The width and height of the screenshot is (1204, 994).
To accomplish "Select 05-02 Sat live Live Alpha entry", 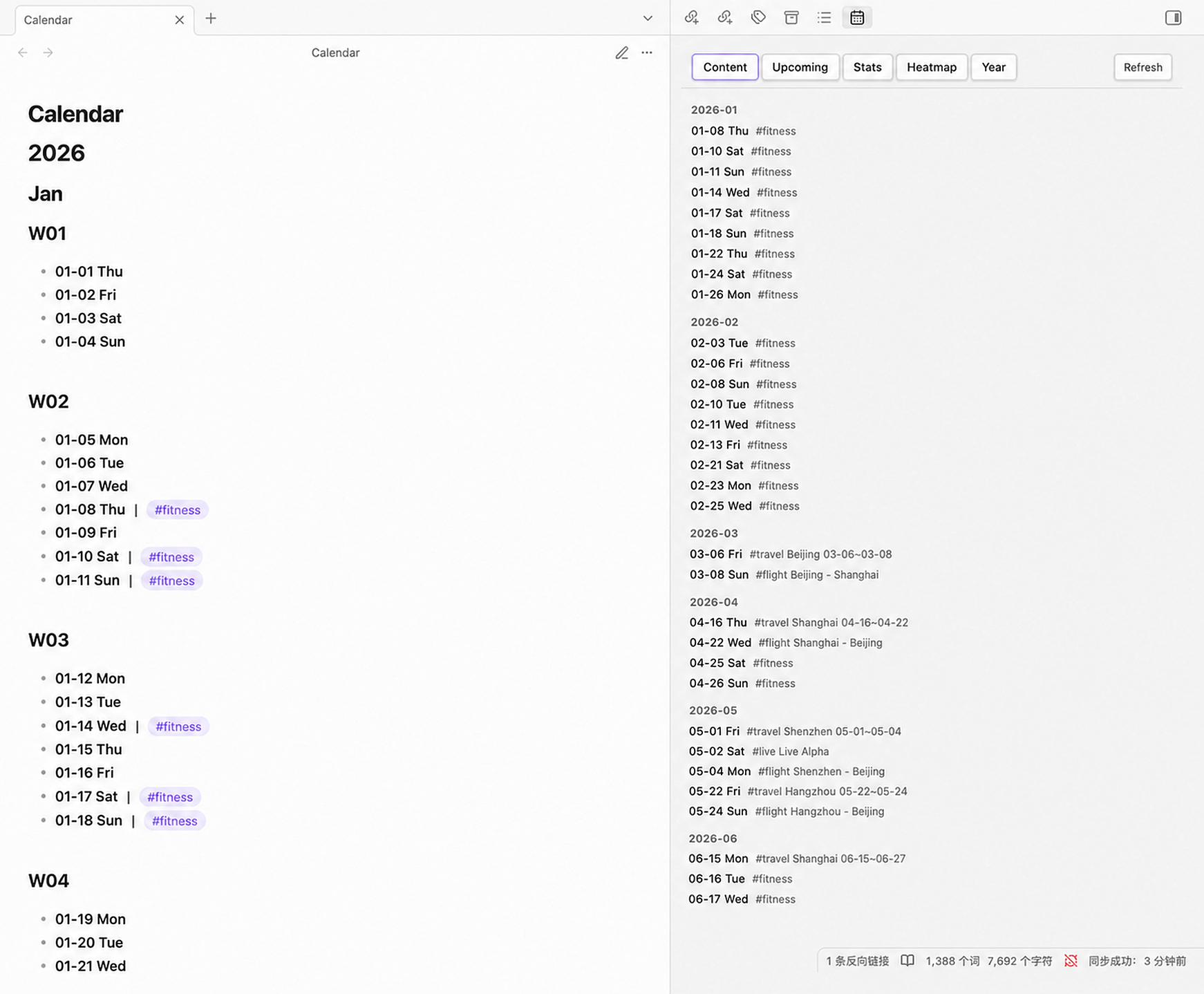I will coord(759,751).
